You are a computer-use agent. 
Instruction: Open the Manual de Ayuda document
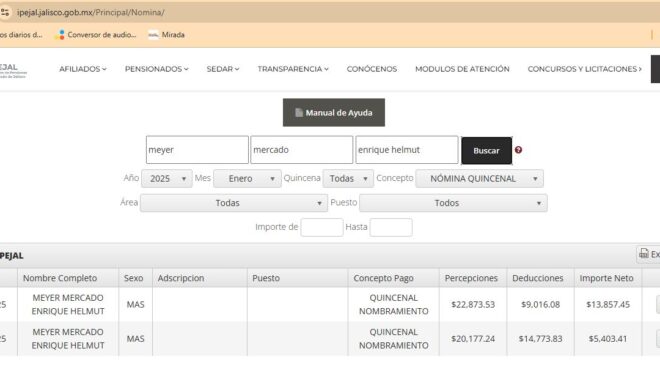[334, 112]
